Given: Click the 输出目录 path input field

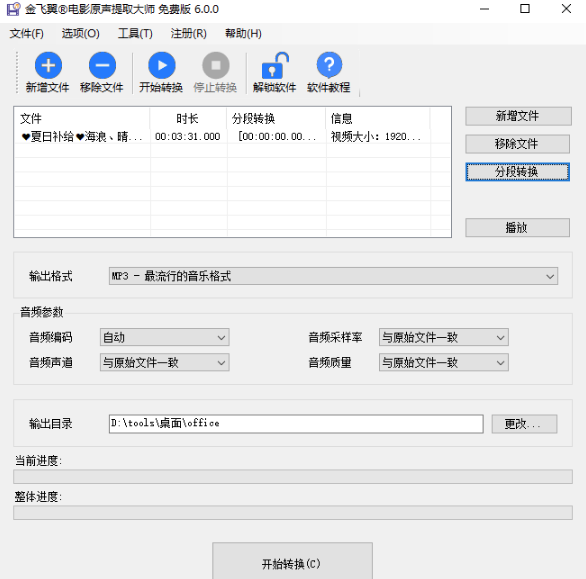Looking at the screenshot, I should 296,424.
